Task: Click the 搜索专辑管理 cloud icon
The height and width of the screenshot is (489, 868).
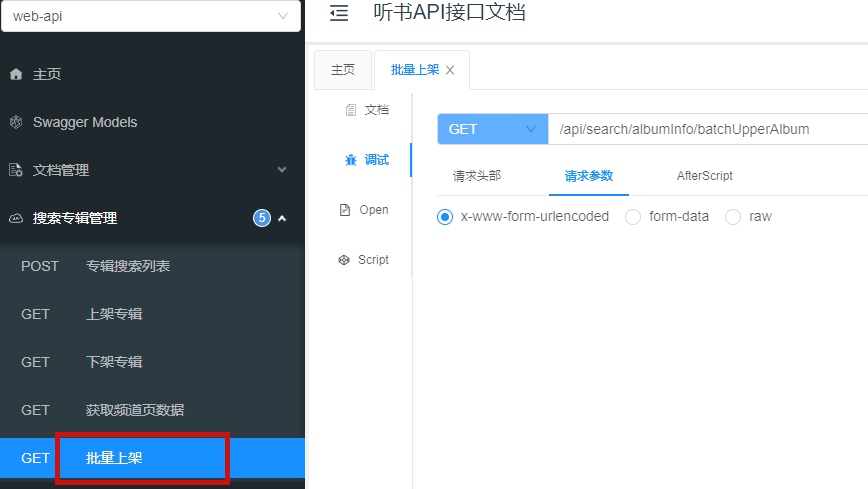Action: (x=16, y=218)
